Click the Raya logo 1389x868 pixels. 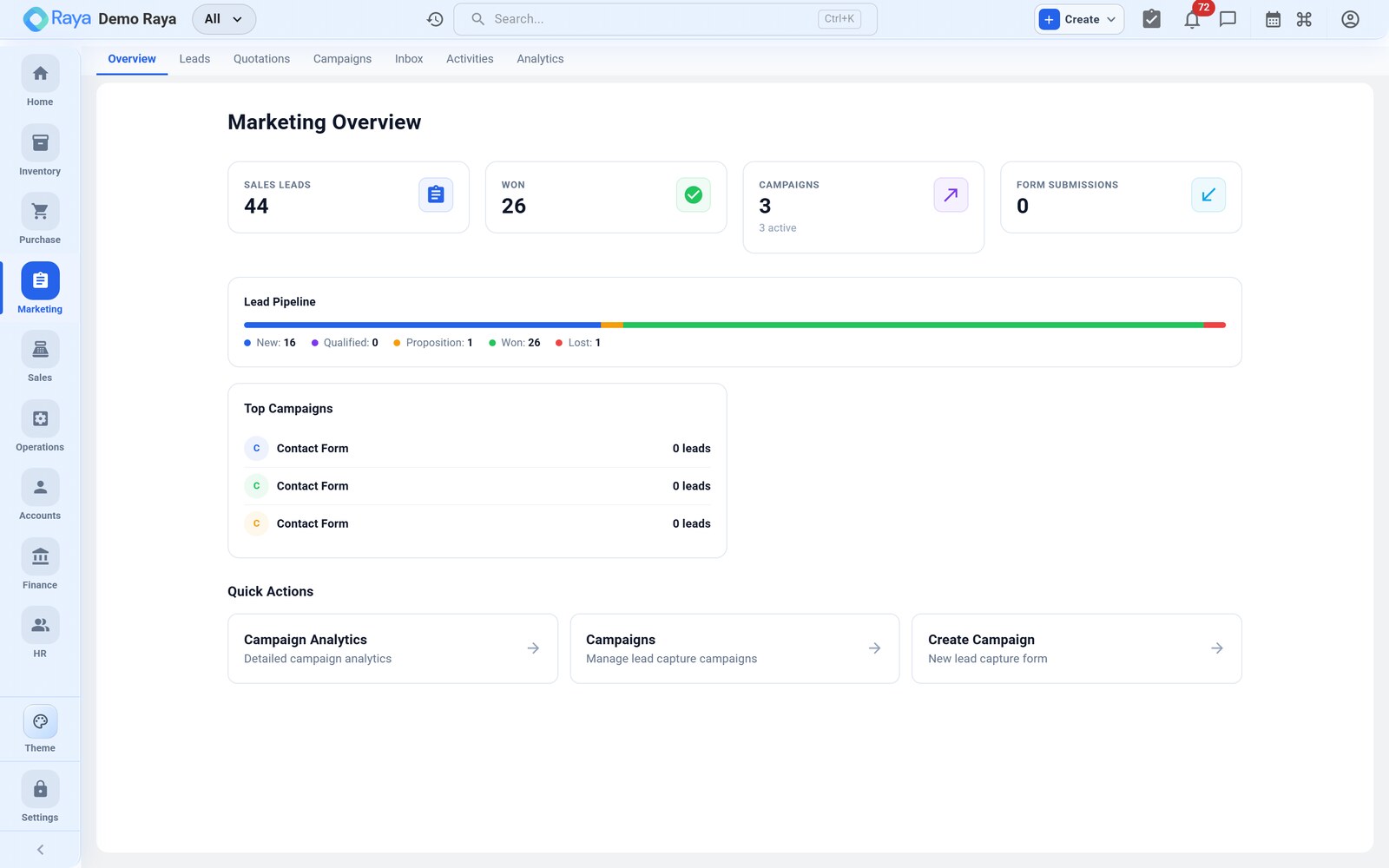[x=57, y=19]
